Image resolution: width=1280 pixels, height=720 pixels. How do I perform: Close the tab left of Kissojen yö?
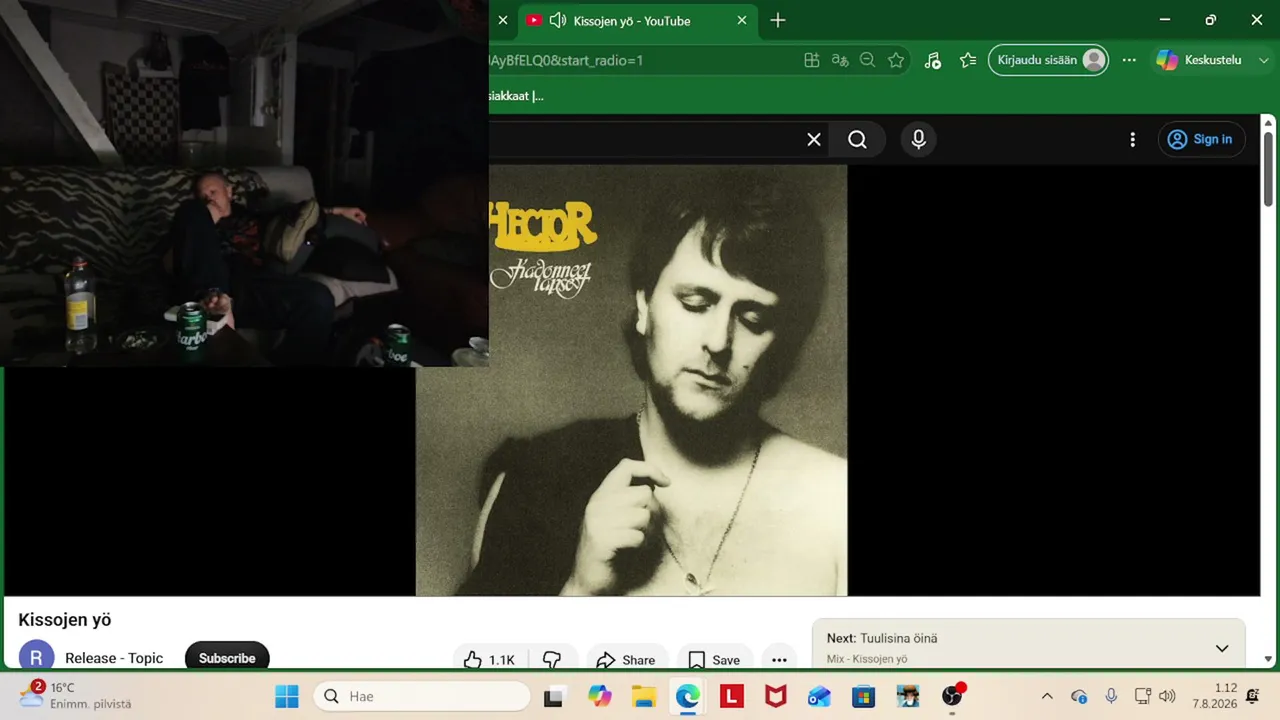tap(503, 21)
